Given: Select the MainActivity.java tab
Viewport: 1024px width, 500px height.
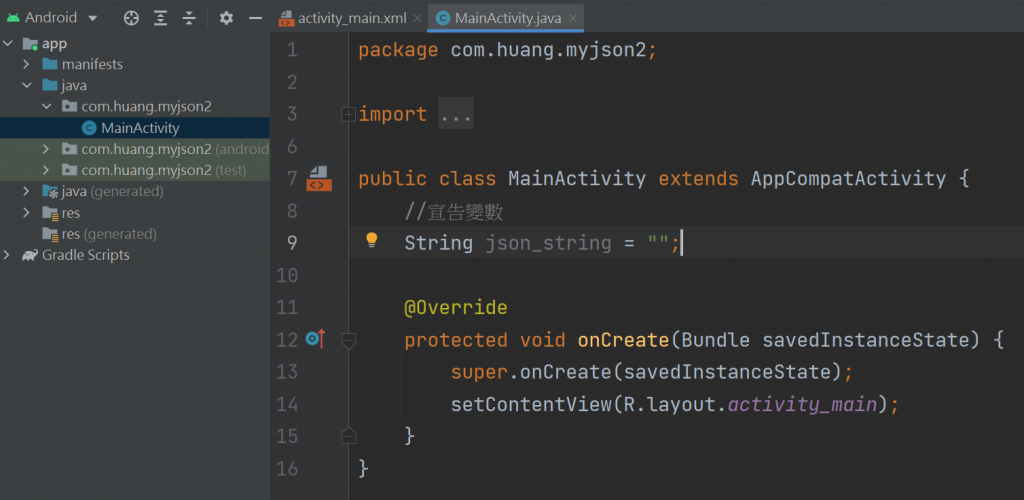Looking at the screenshot, I should click(507, 18).
